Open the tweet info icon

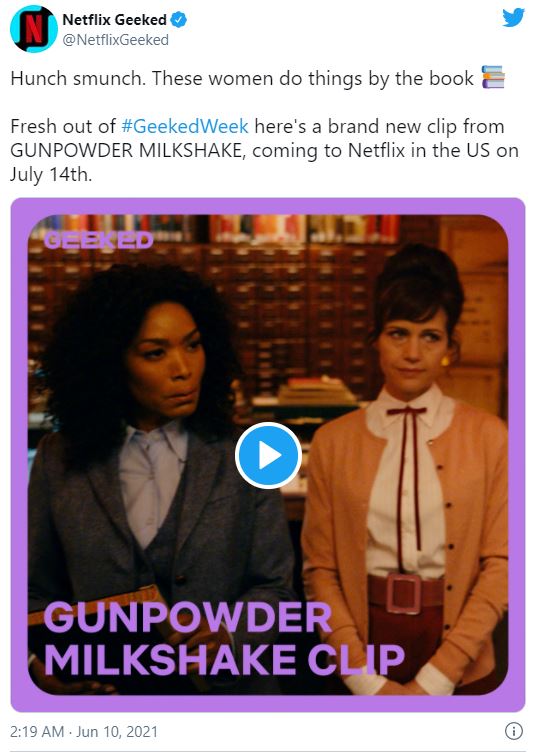tap(514, 731)
